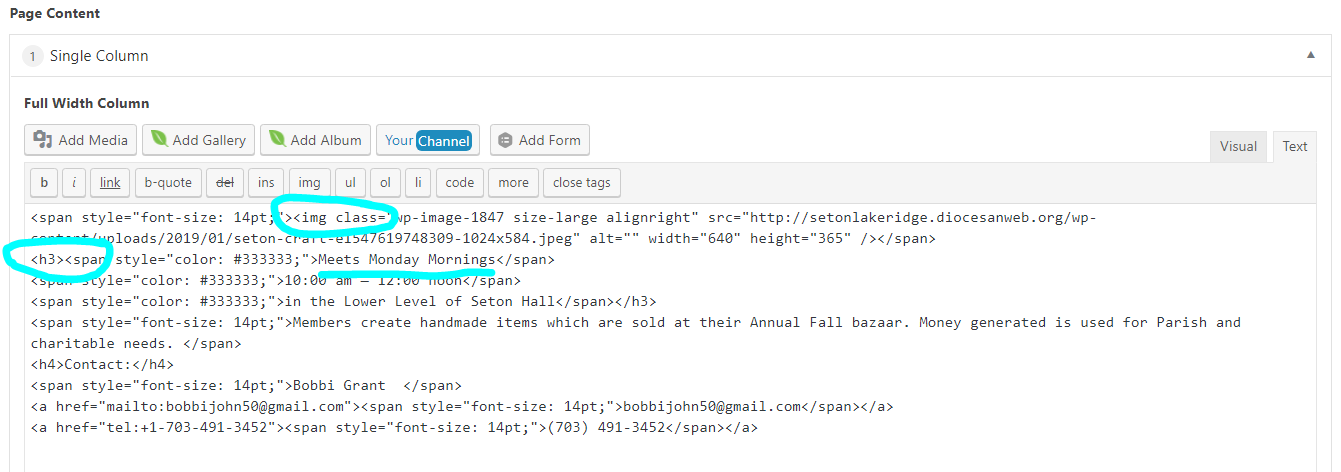The width and height of the screenshot is (1341, 472).
Task: Insert image using img quicktag
Action: point(310,183)
